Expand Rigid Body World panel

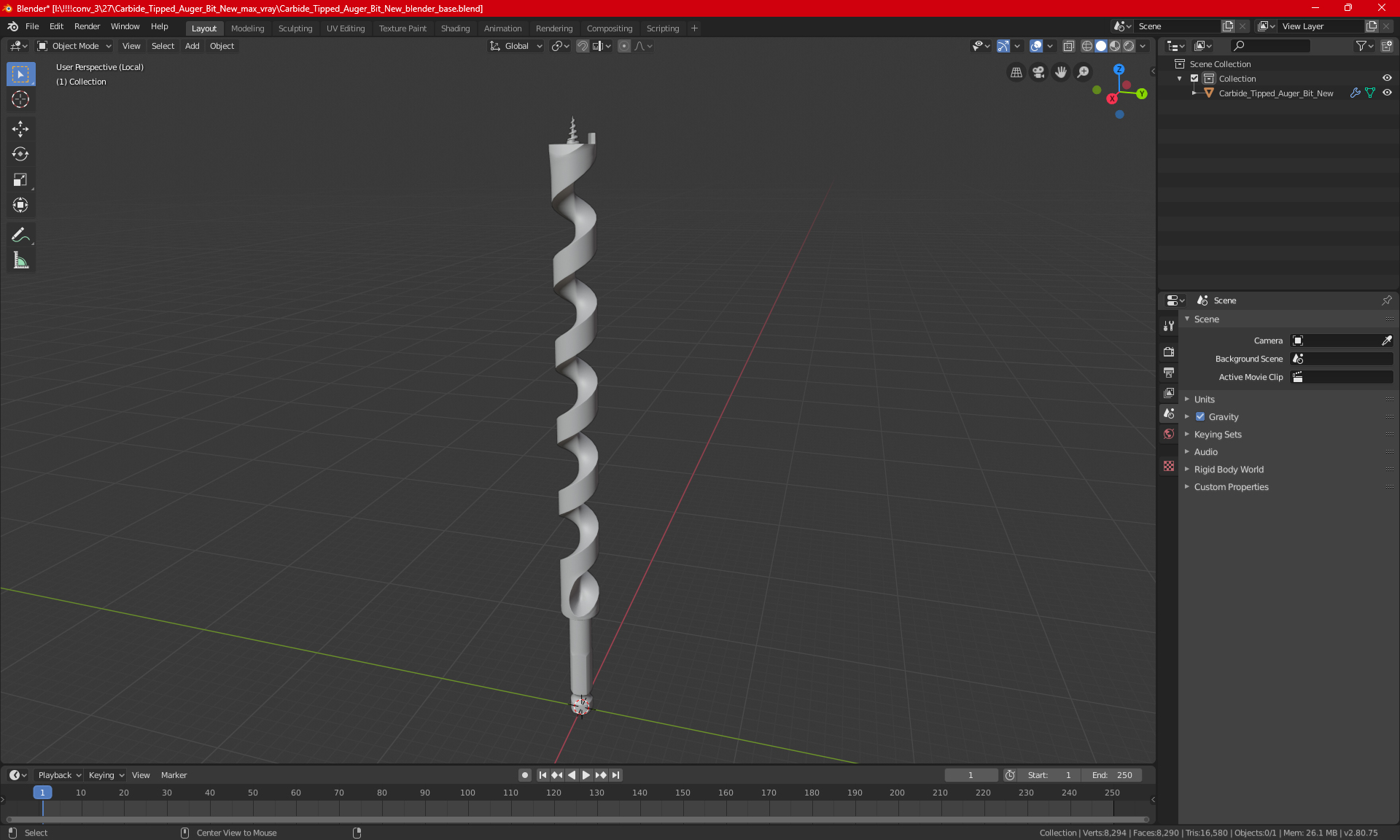click(x=1229, y=469)
